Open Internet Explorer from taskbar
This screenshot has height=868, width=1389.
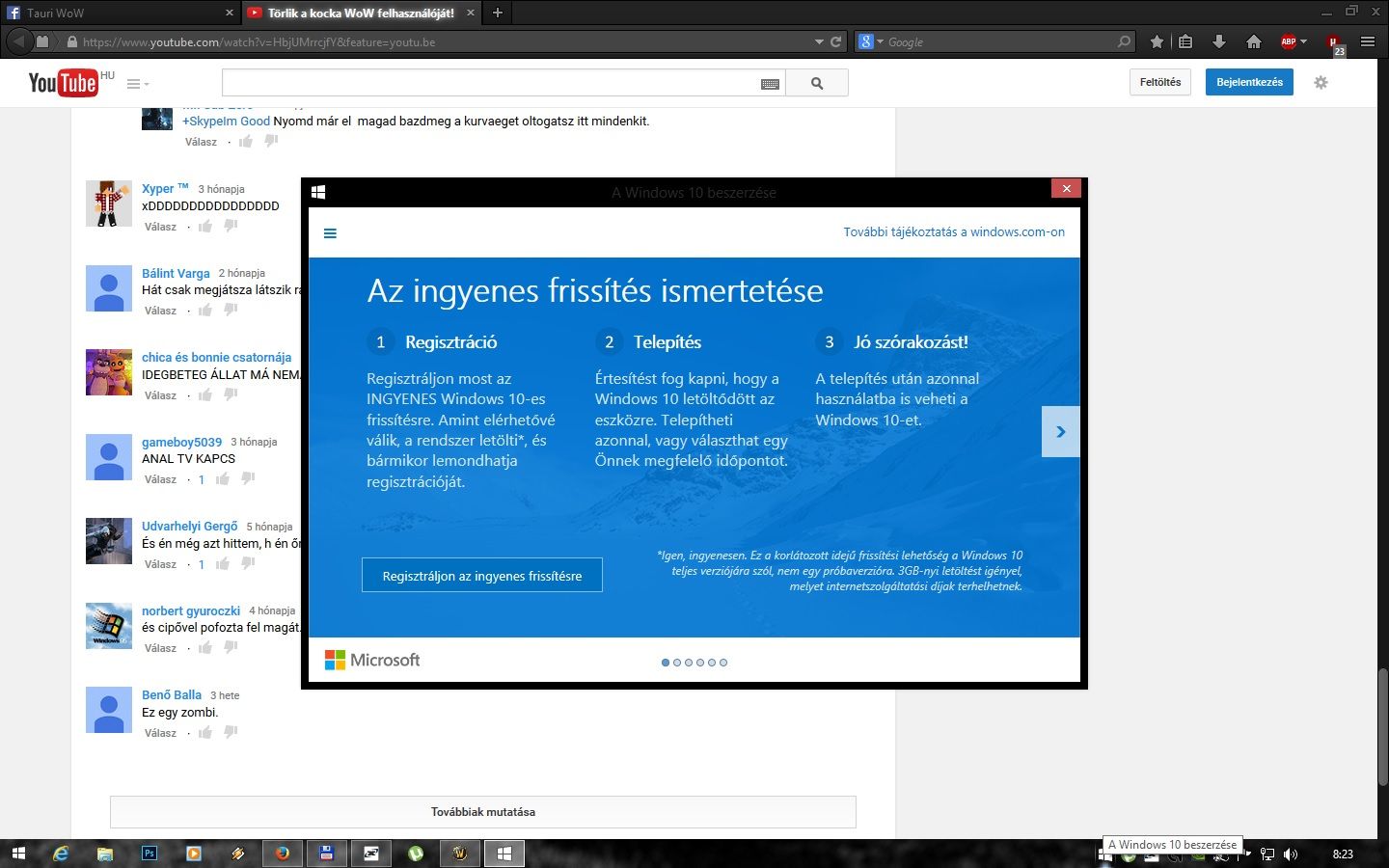click(61, 854)
